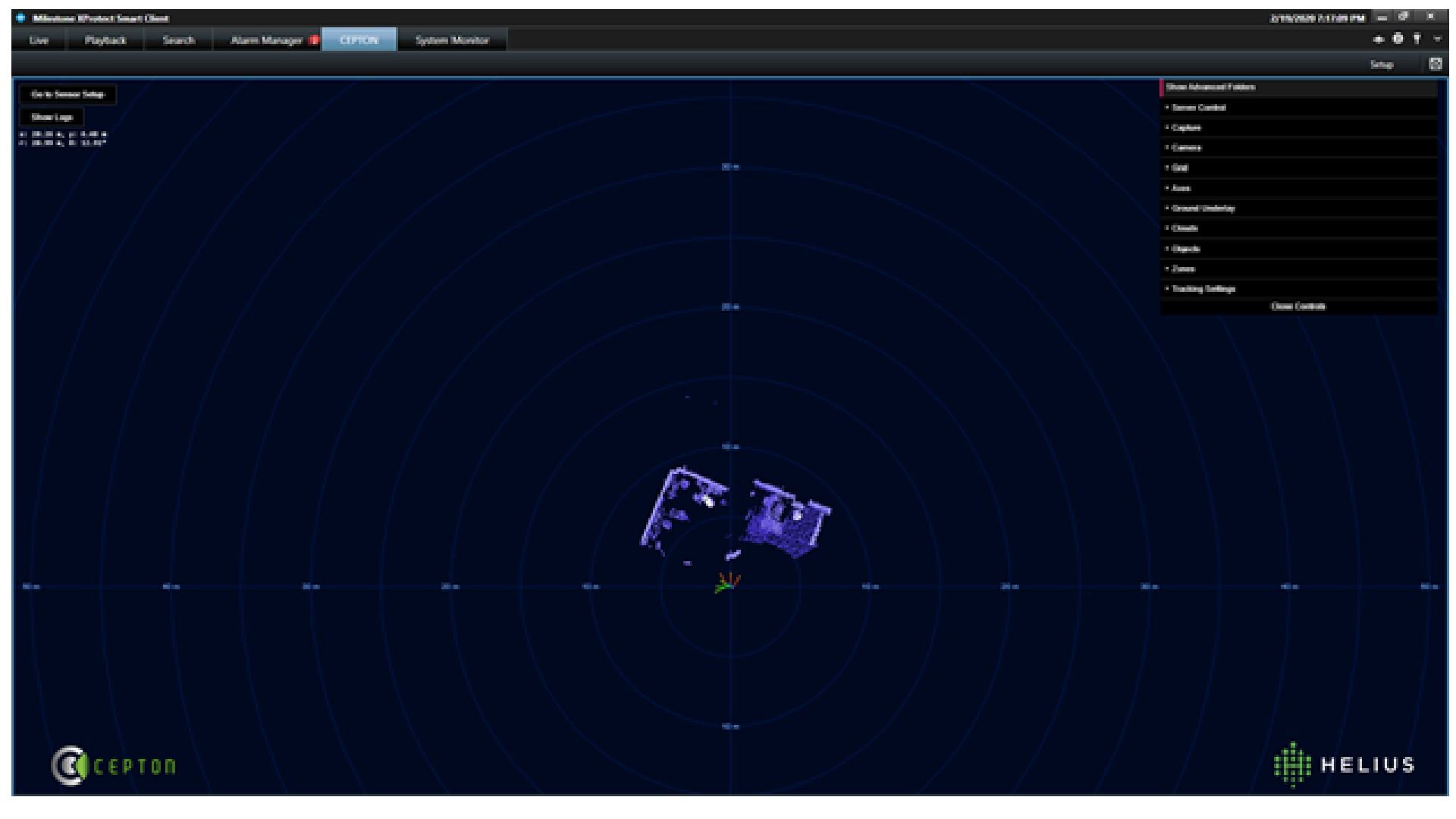The height and width of the screenshot is (819, 1456).
Task: Expand the Tracking Settings section
Action: (1203, 289)
